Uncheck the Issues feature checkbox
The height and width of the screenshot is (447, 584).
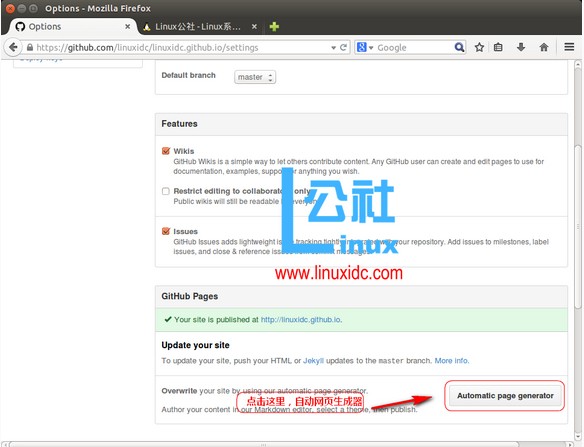(166, 231)
